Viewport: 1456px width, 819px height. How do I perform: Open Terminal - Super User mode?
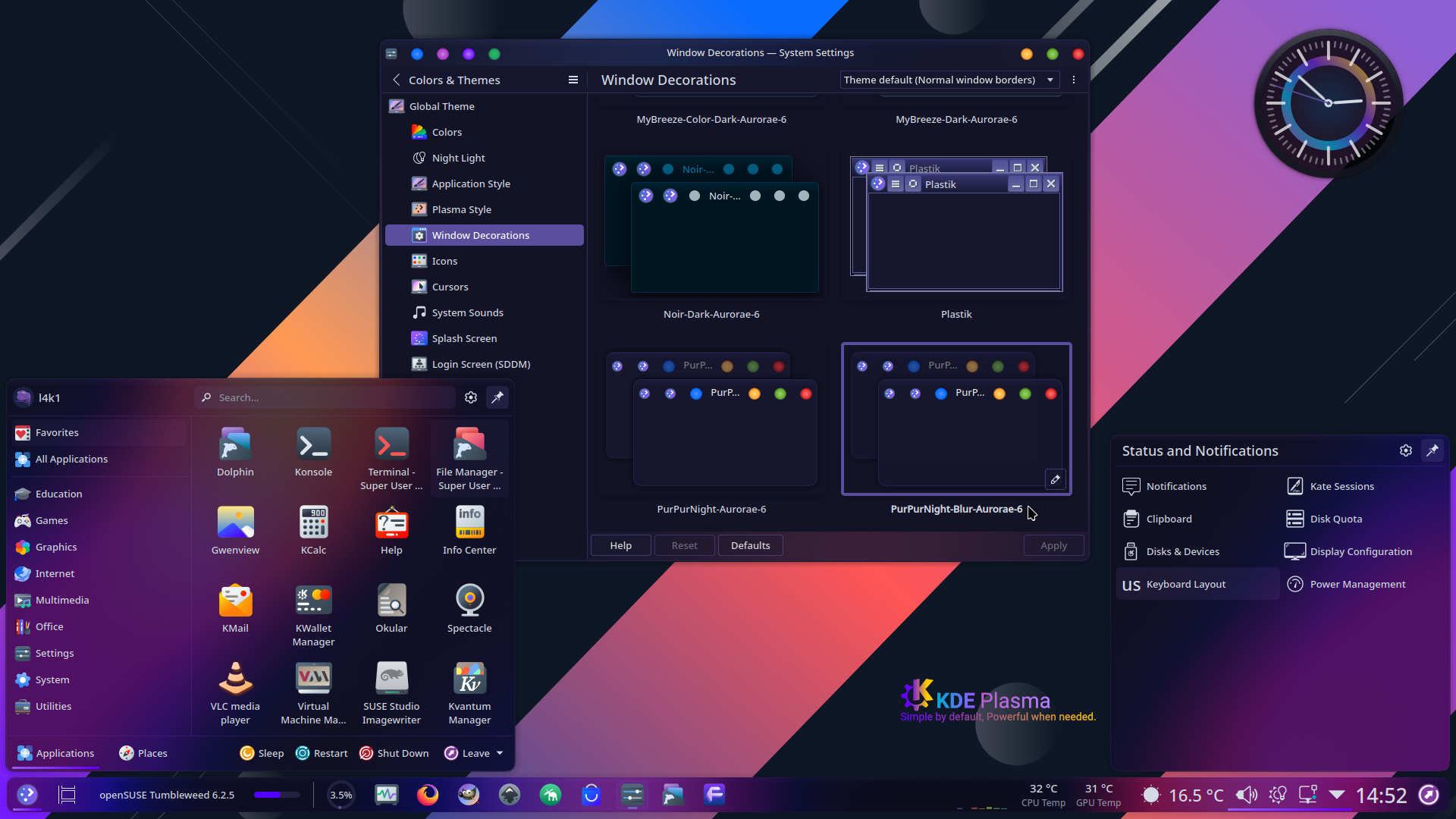tap(391, 459)
